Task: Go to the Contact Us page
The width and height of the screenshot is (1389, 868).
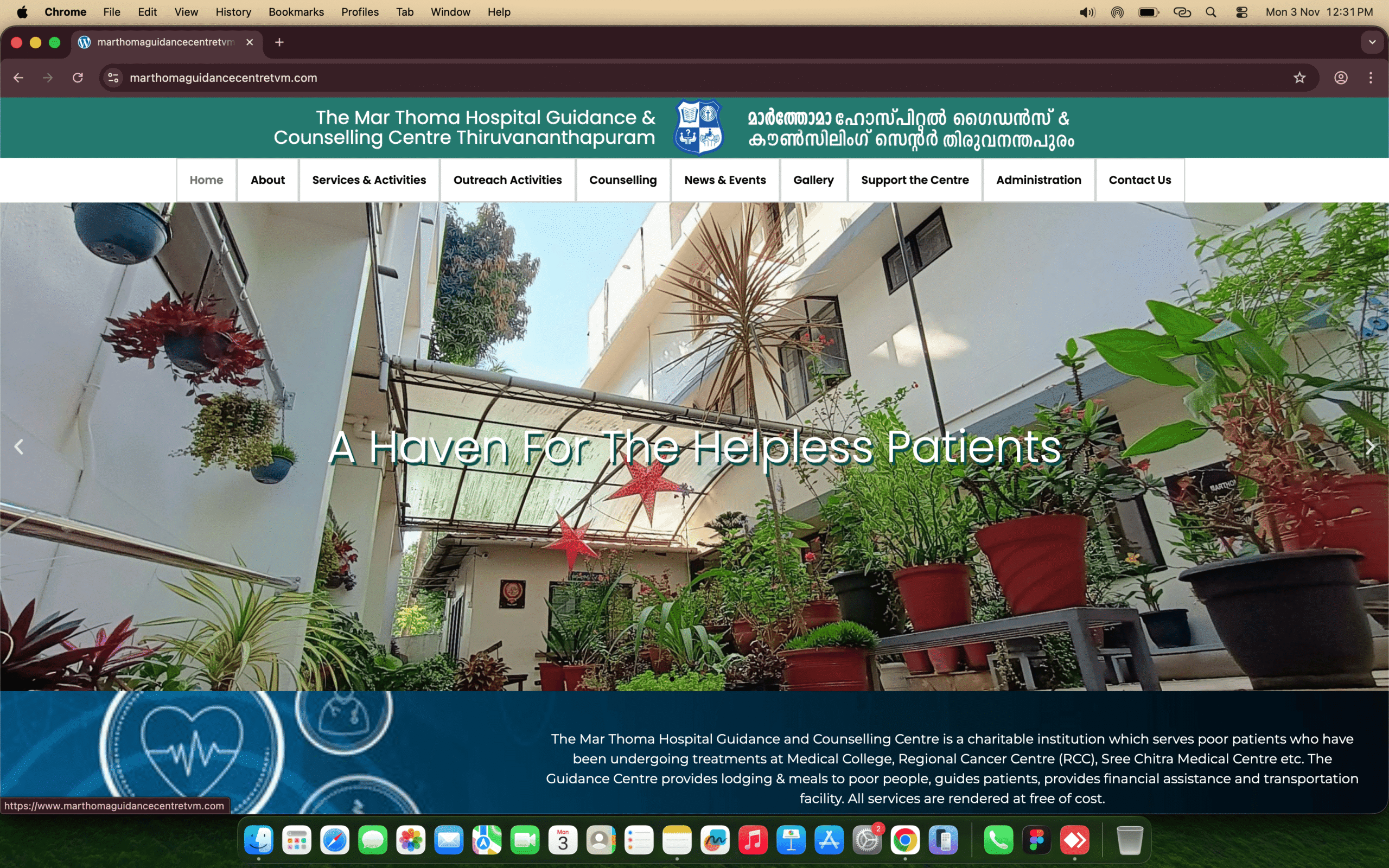Action: point(1139,180)
